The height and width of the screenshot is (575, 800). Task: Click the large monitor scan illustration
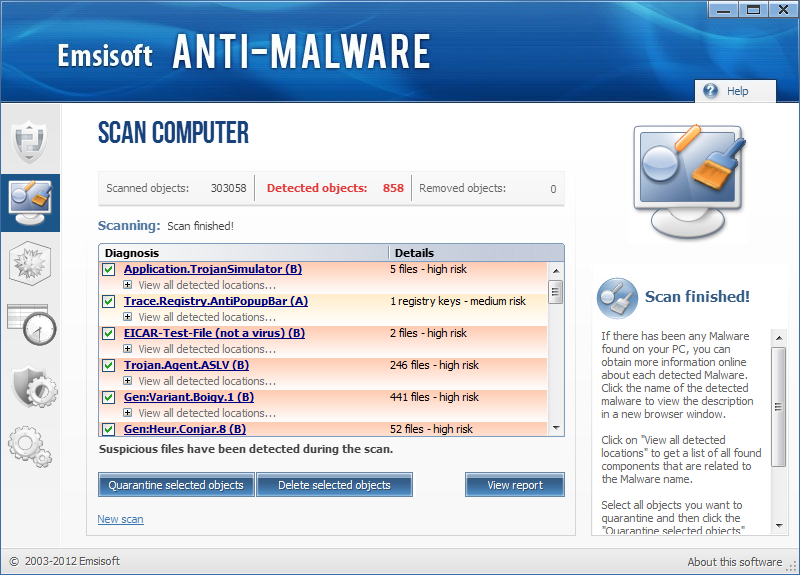[x=689, y=181]
